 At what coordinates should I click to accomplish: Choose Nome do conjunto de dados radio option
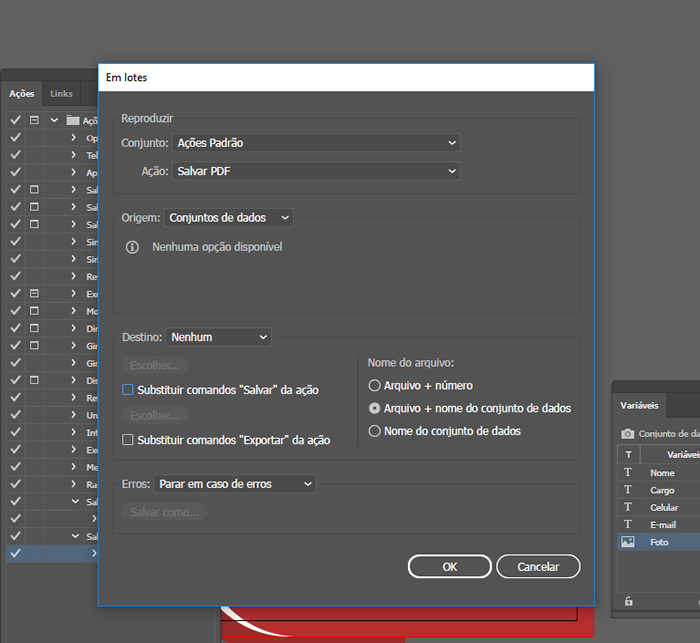point(375,432)
